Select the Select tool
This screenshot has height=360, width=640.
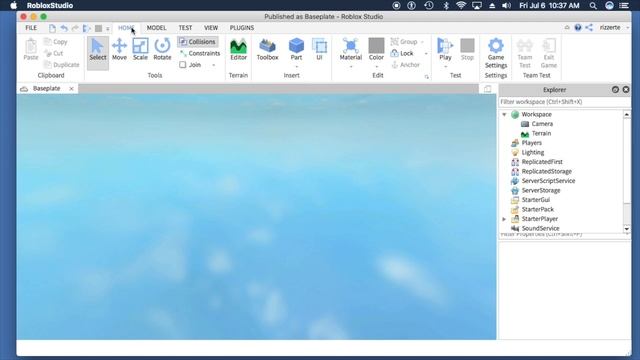[98, 49]
